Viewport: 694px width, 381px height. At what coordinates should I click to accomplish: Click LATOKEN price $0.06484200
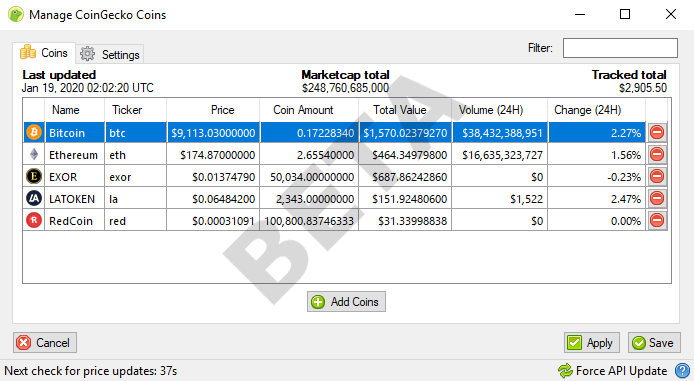click(213, 199)
